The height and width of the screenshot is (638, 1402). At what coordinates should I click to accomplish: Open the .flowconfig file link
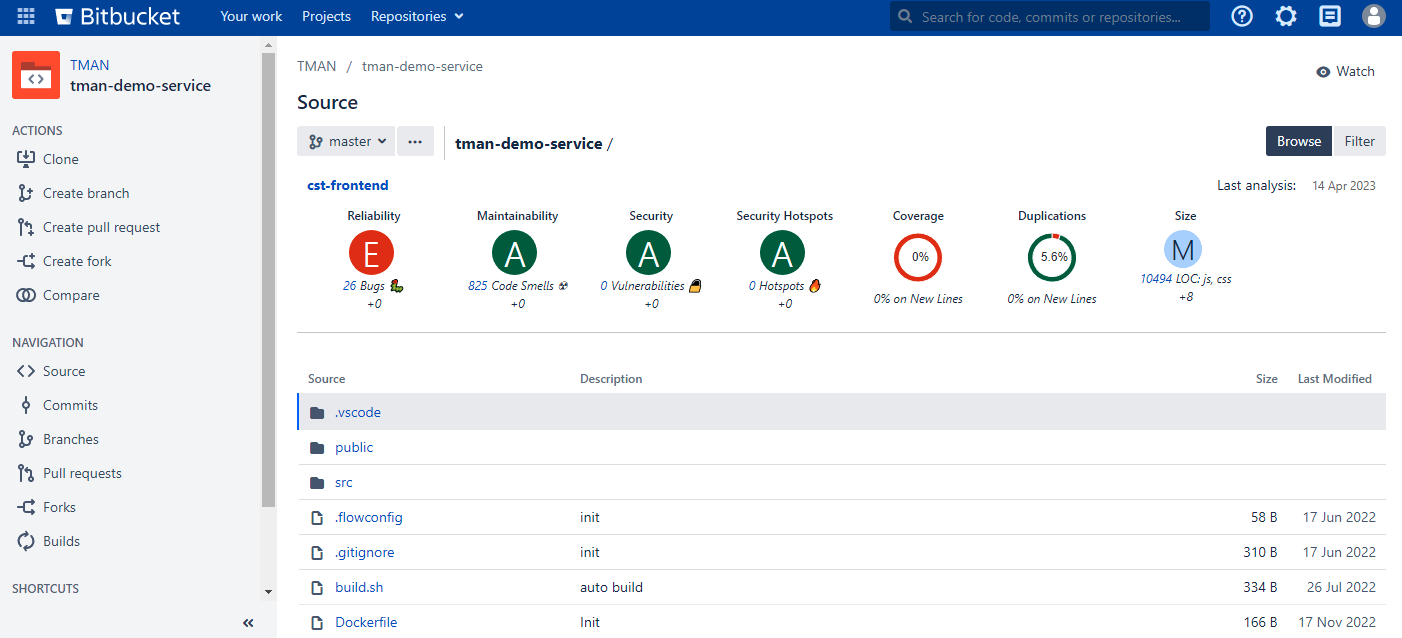click(x=369, y=518)
